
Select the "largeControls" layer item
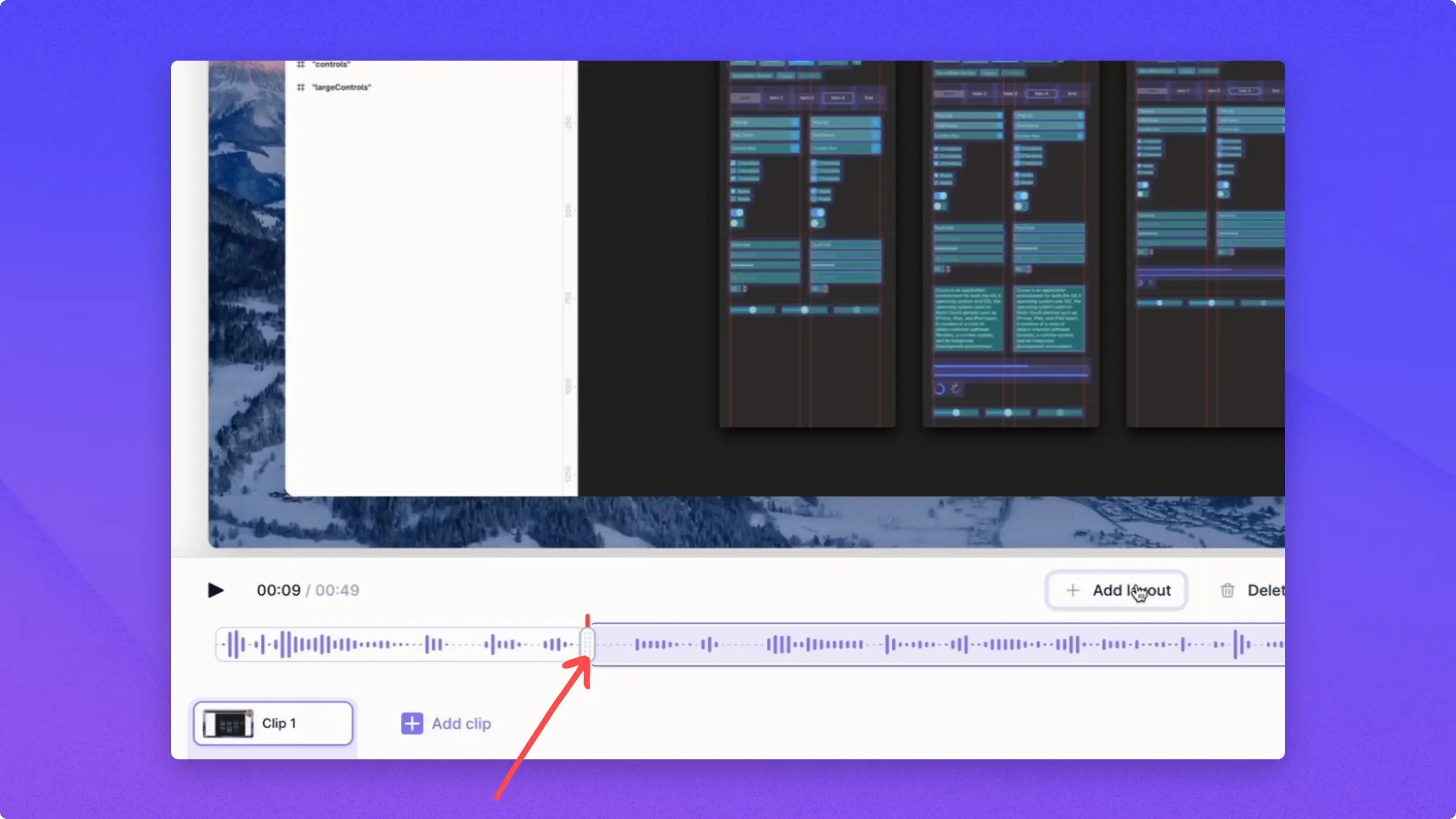coord(342,87)
